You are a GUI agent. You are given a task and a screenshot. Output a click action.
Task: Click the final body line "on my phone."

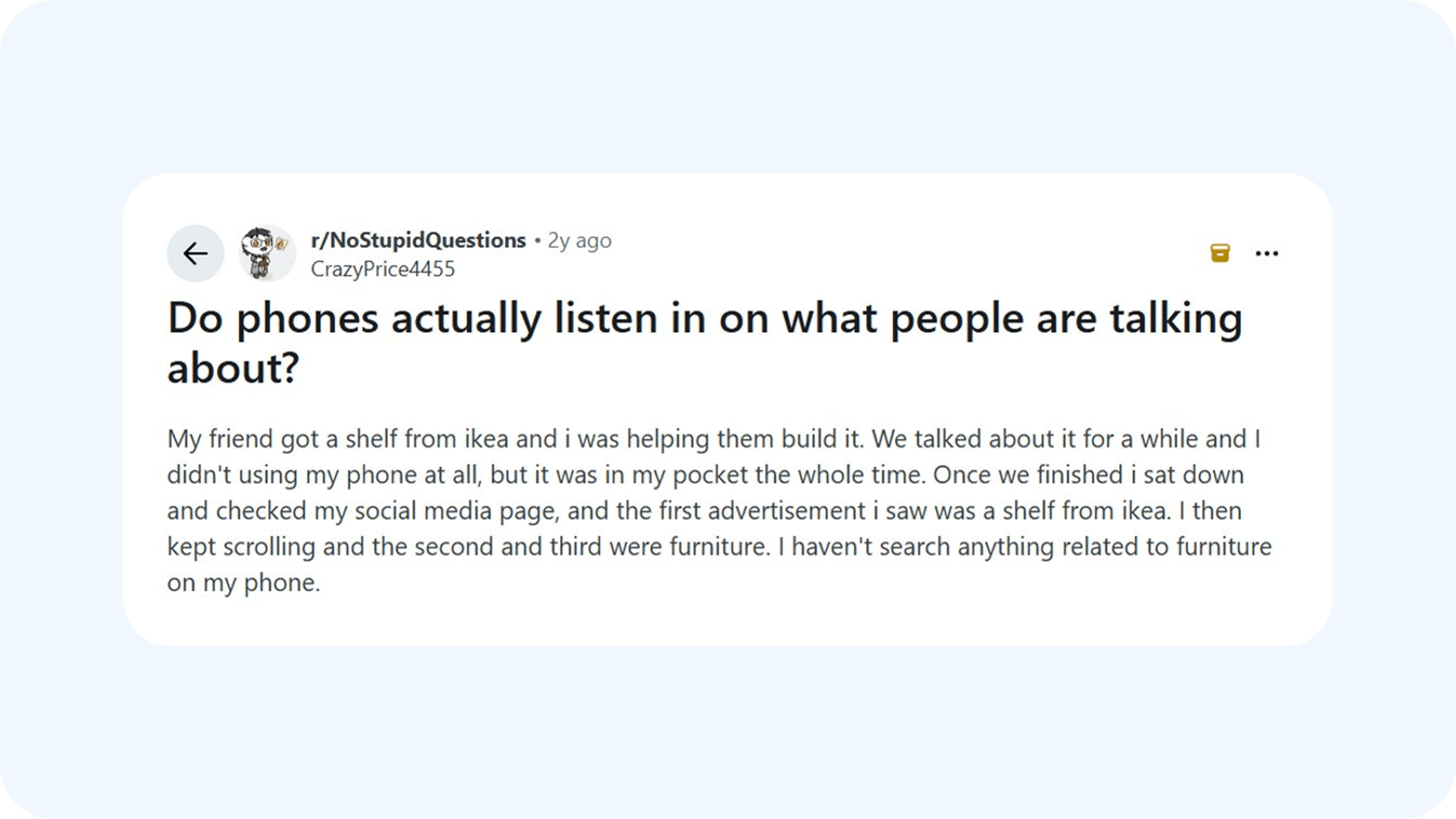[x=243, y=583]
